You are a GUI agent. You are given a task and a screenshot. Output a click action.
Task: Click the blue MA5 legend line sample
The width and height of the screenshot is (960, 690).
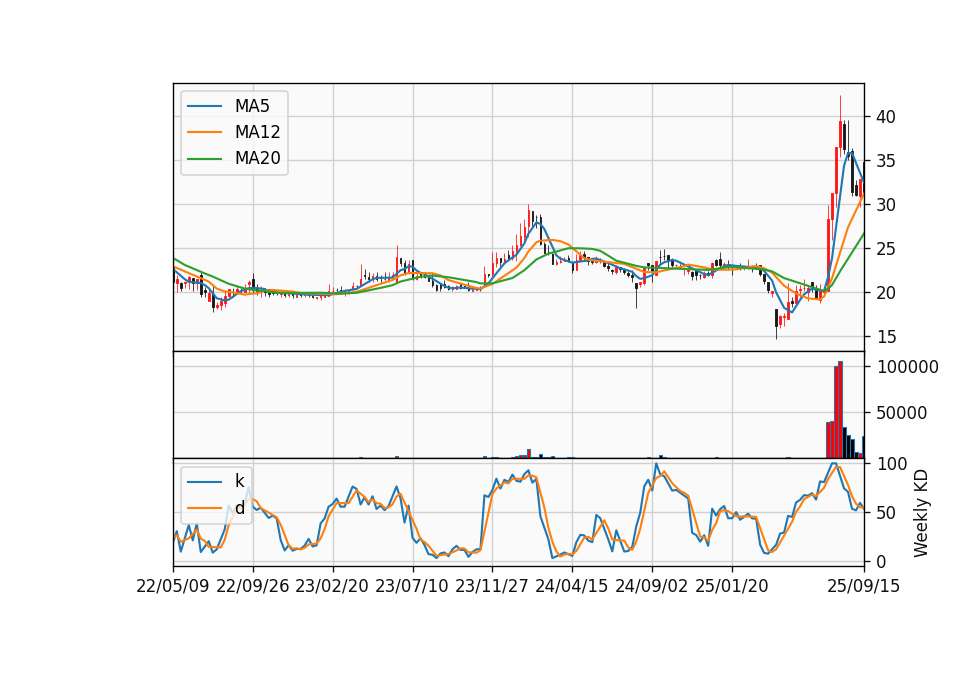tap(204, 106)
